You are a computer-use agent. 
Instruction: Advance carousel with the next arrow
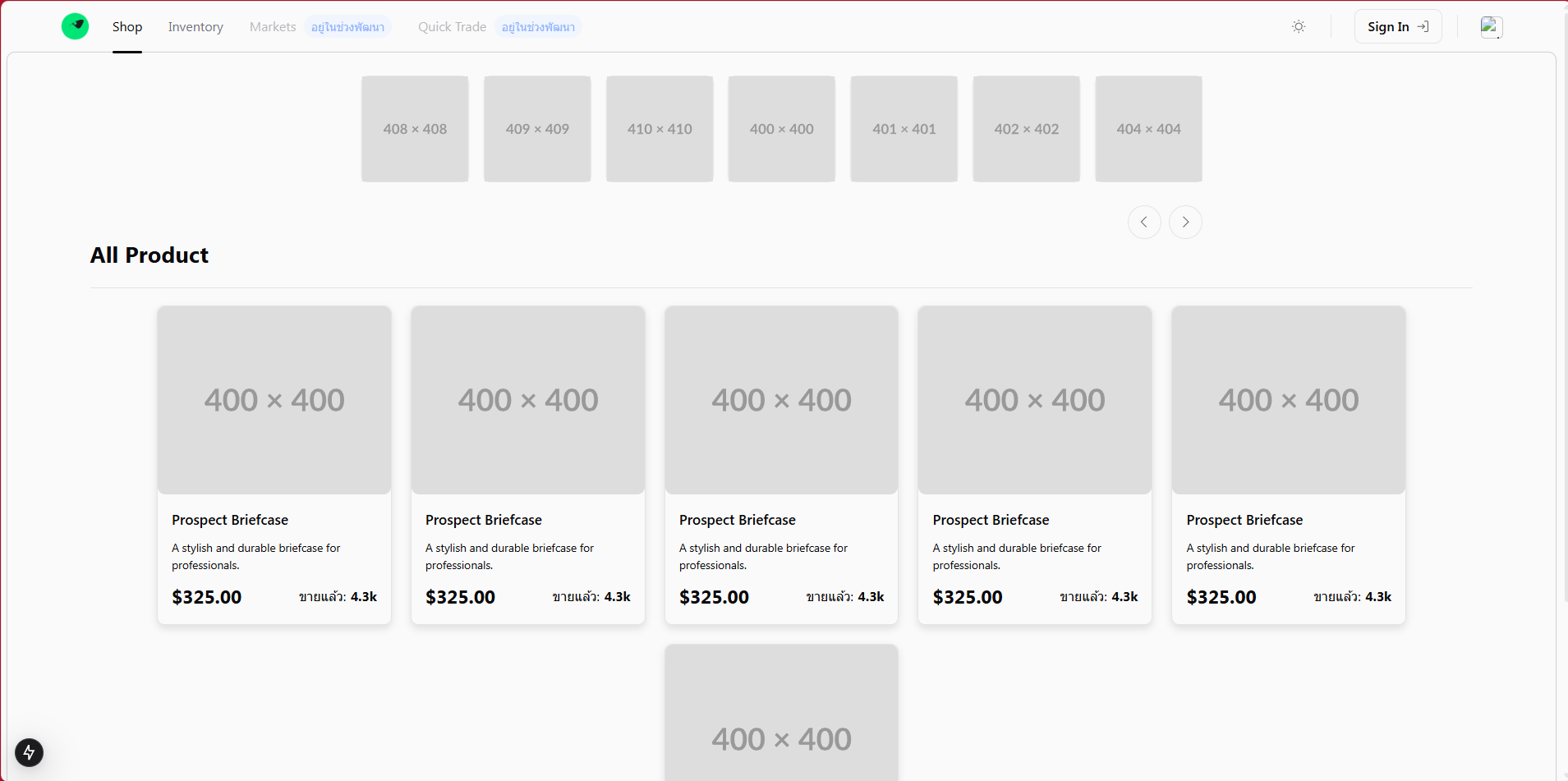1185,222
